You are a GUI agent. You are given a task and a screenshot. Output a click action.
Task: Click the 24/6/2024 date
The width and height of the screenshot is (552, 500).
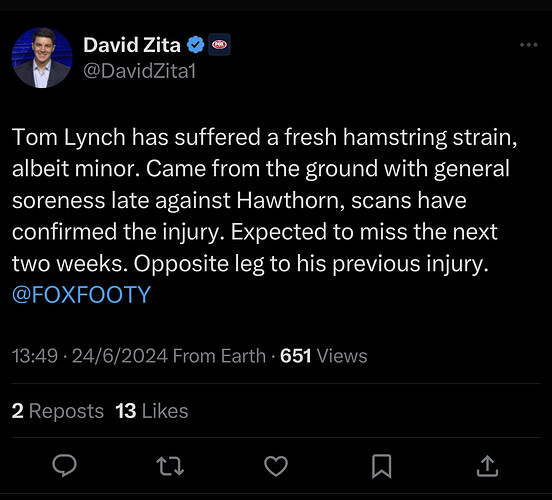point(120,356)
